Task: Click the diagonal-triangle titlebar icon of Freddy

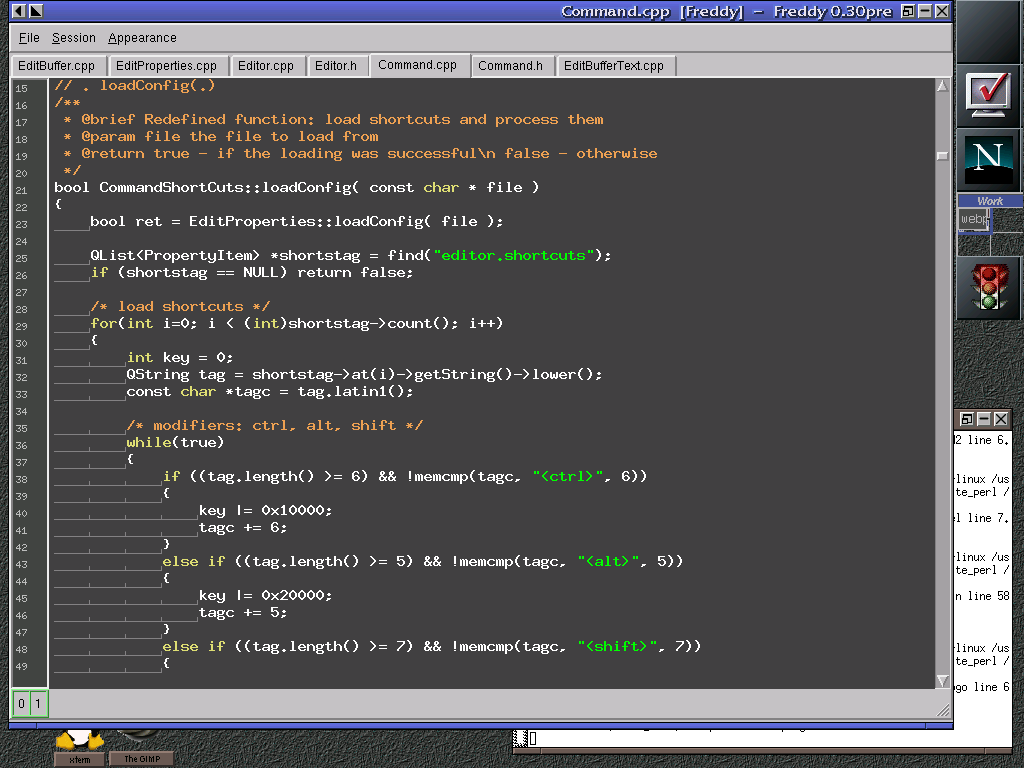Action: [x=35, y=11]
